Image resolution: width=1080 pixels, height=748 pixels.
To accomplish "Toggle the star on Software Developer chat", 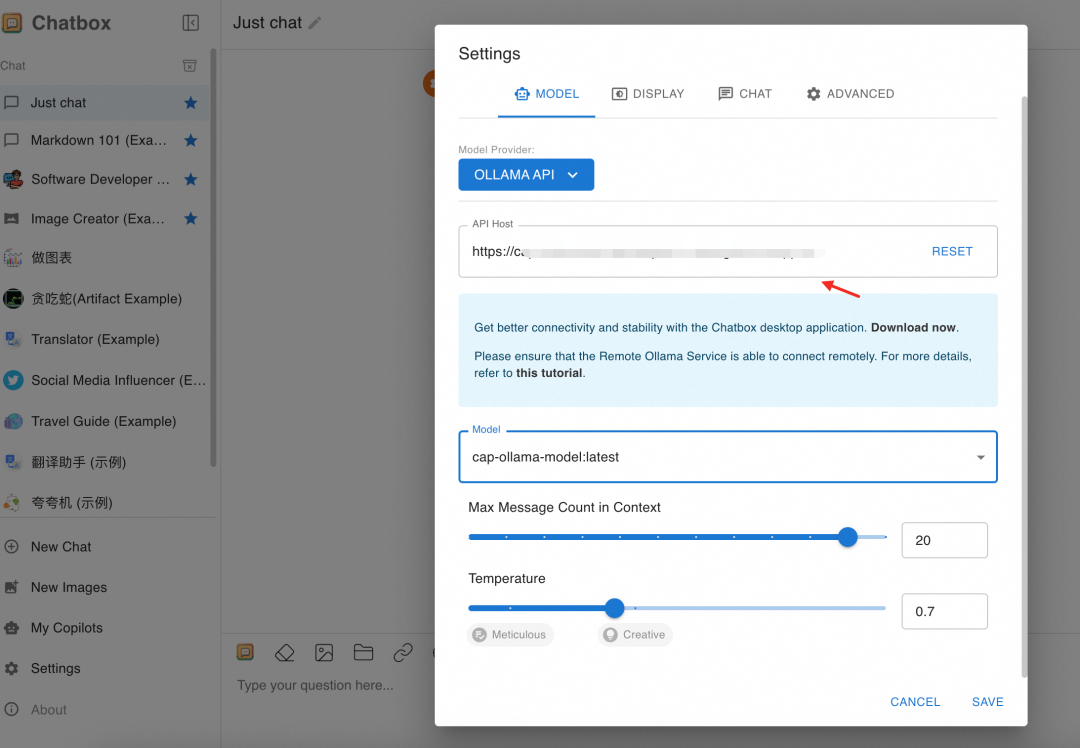I will point(191,179).
